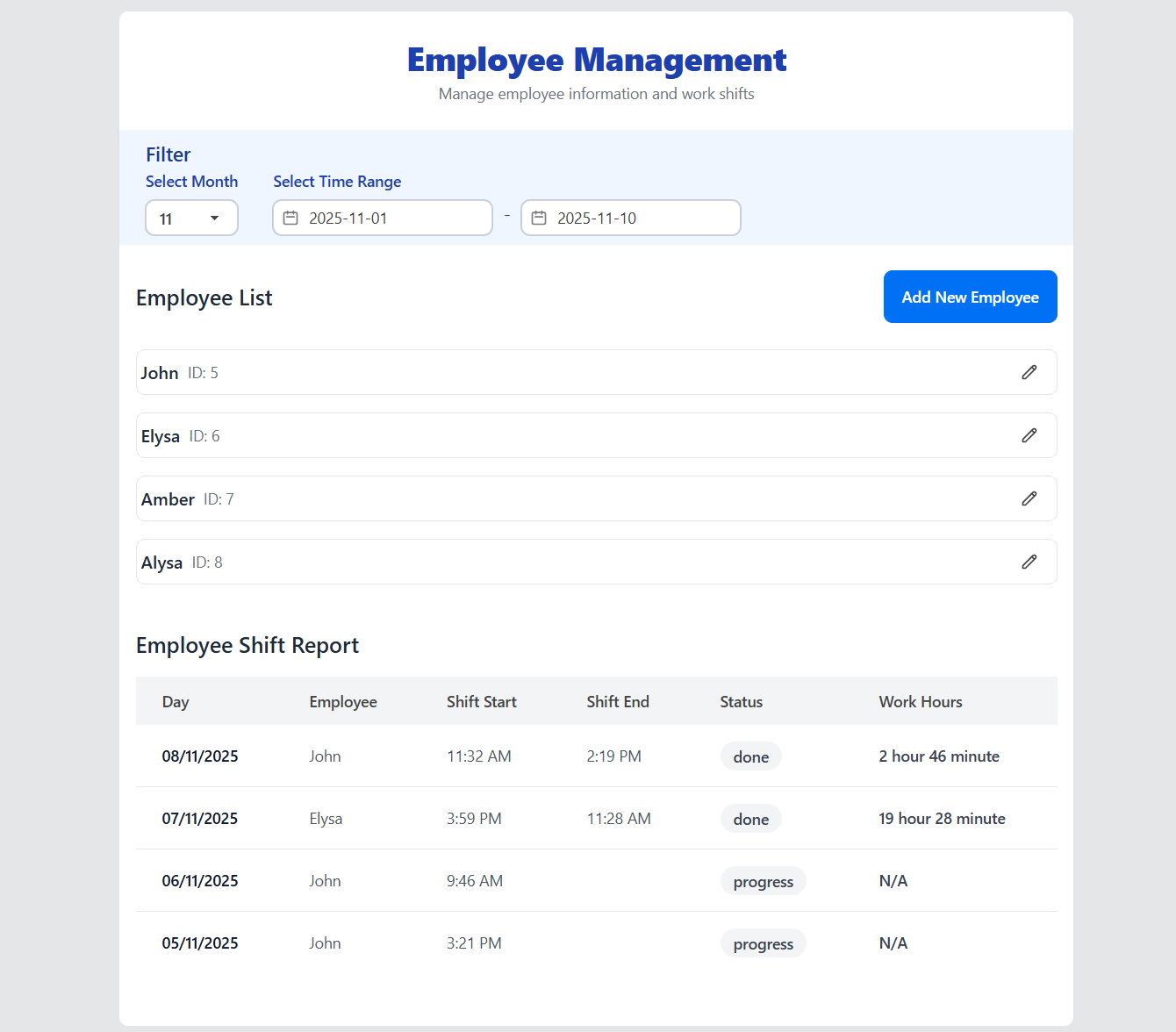Viewport: 1176px width, 1032px height.
Task: Click progress badge for 05/11/2025 shift
Action: pos(763,943)
